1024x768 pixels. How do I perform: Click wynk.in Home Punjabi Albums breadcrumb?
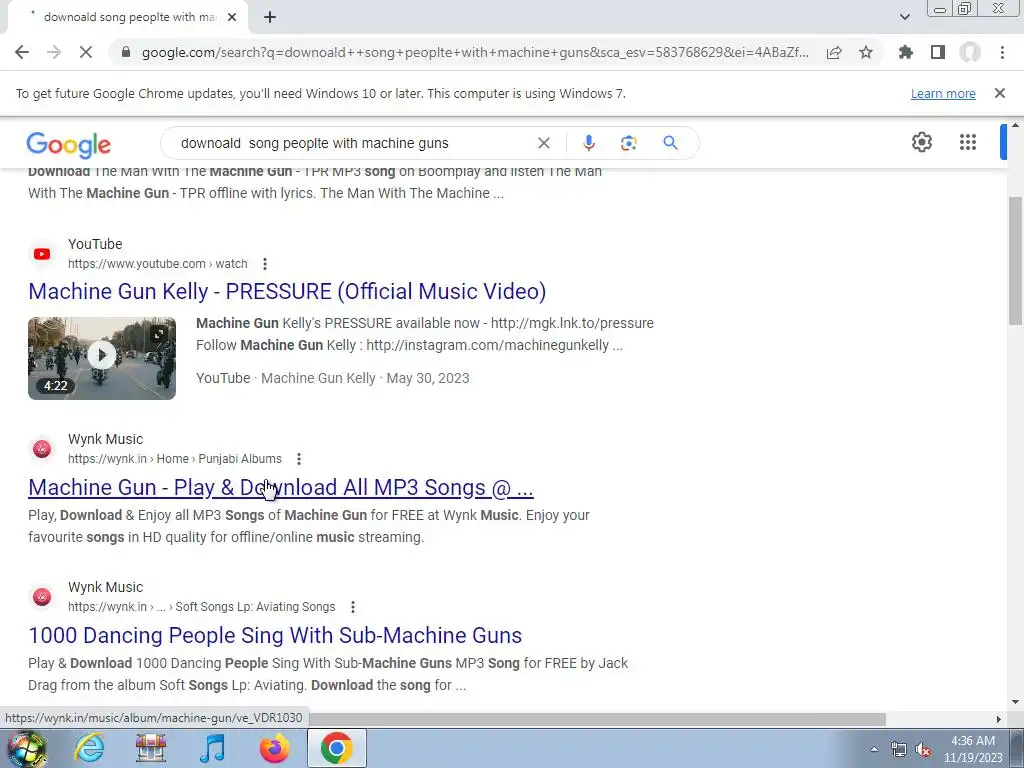click(174, 459)
